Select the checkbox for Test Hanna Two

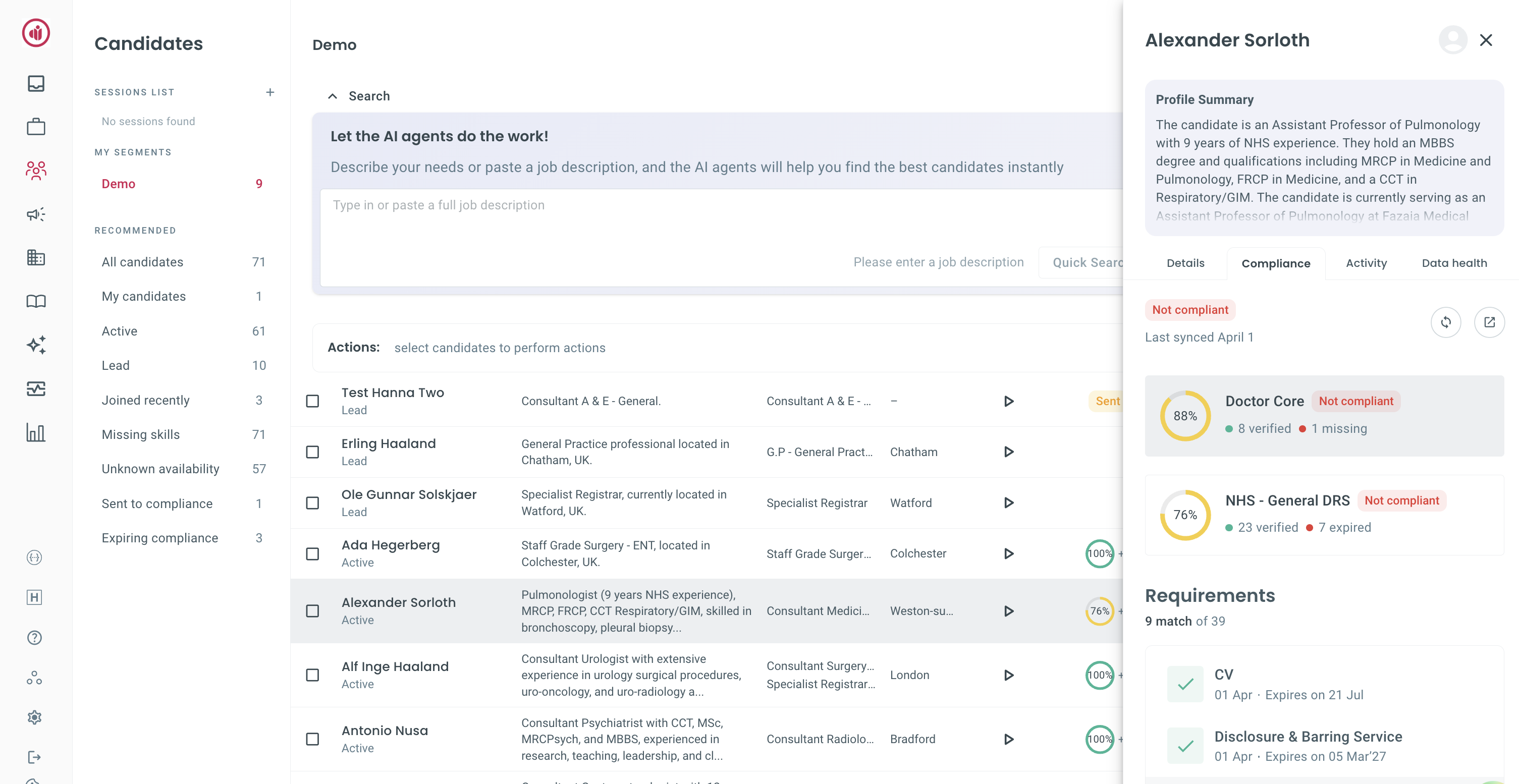[312, 400]
